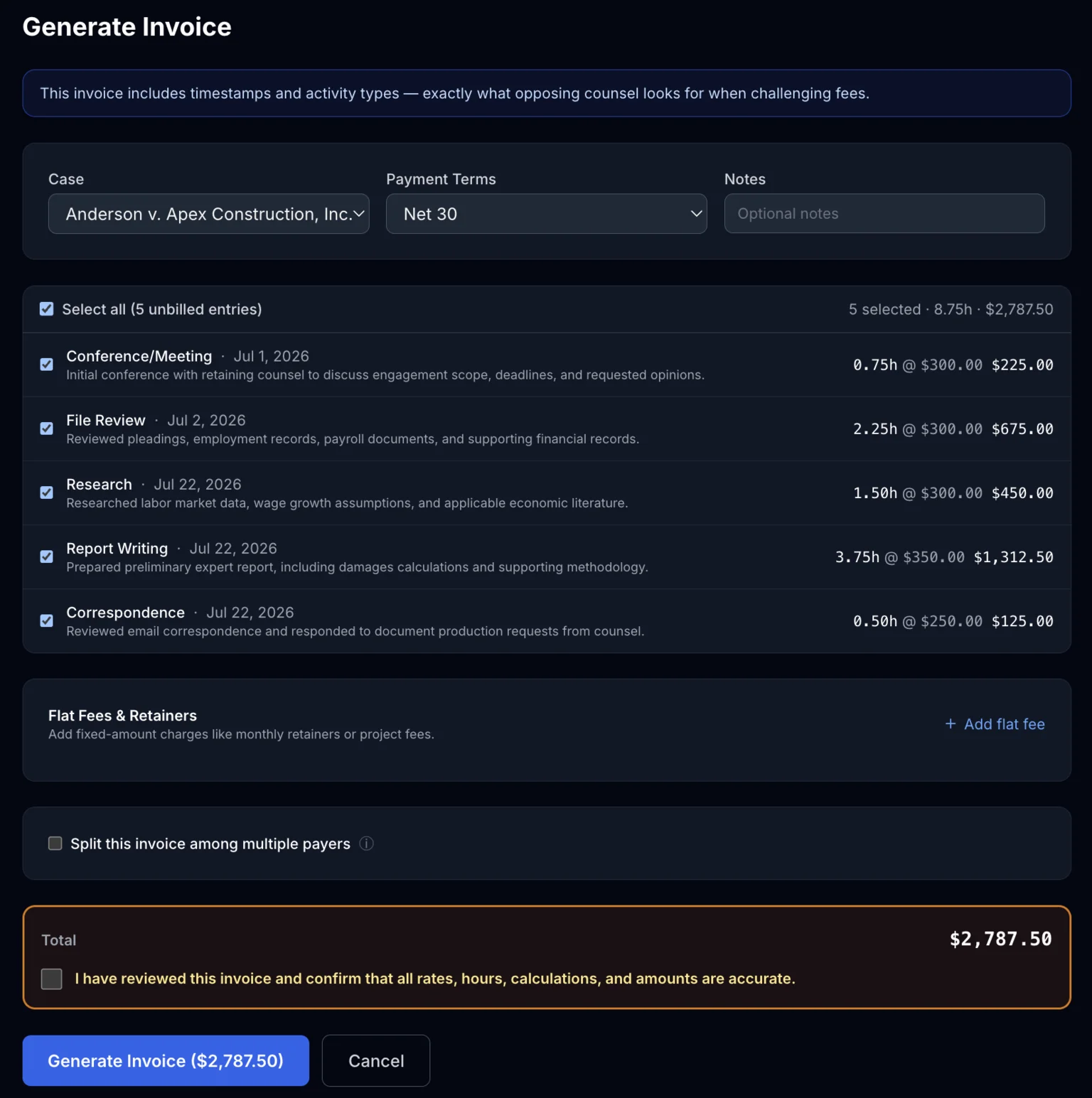Click the Report Writing description about preliminary expert report
1092x1098 pixels.
(357, 567)
